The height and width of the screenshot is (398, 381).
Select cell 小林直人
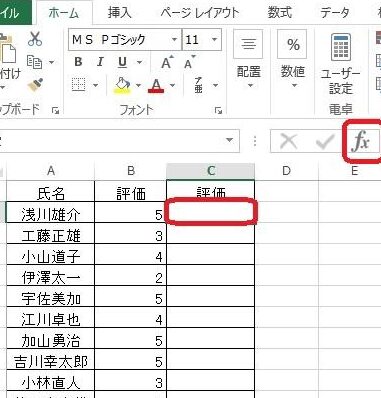click(x=51, y=380)
